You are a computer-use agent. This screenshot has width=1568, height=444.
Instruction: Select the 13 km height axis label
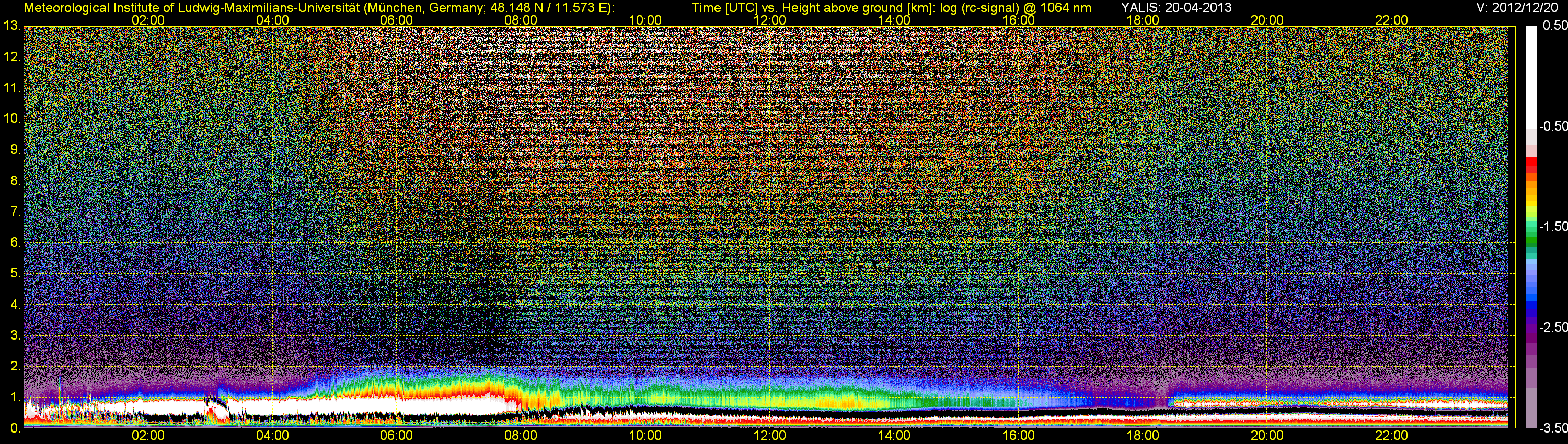point(11,26)
